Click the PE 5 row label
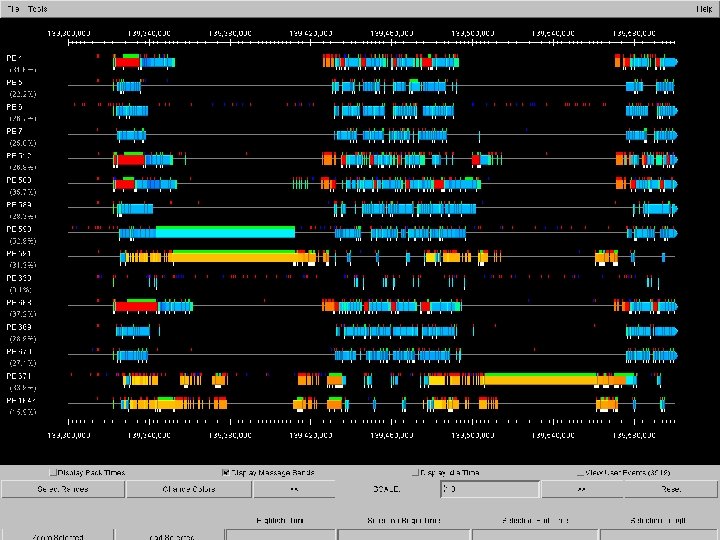 [14, 83]
